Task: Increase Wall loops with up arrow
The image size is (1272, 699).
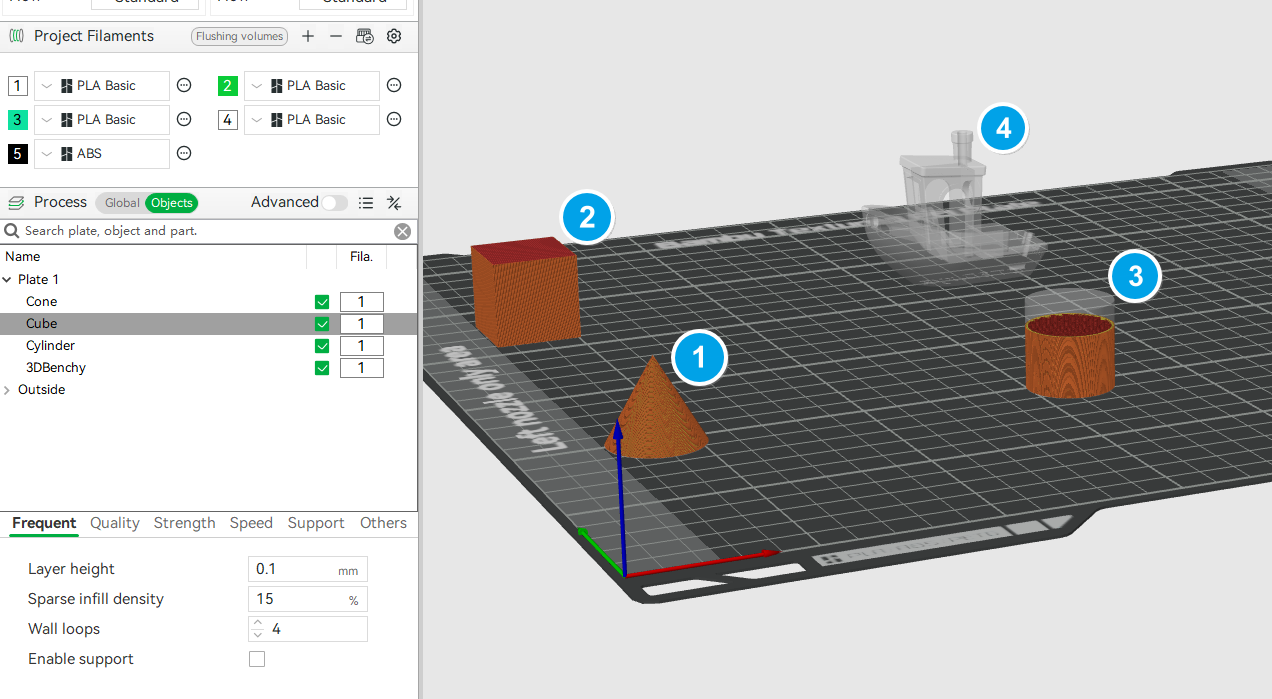Action: tap(258, 623)
